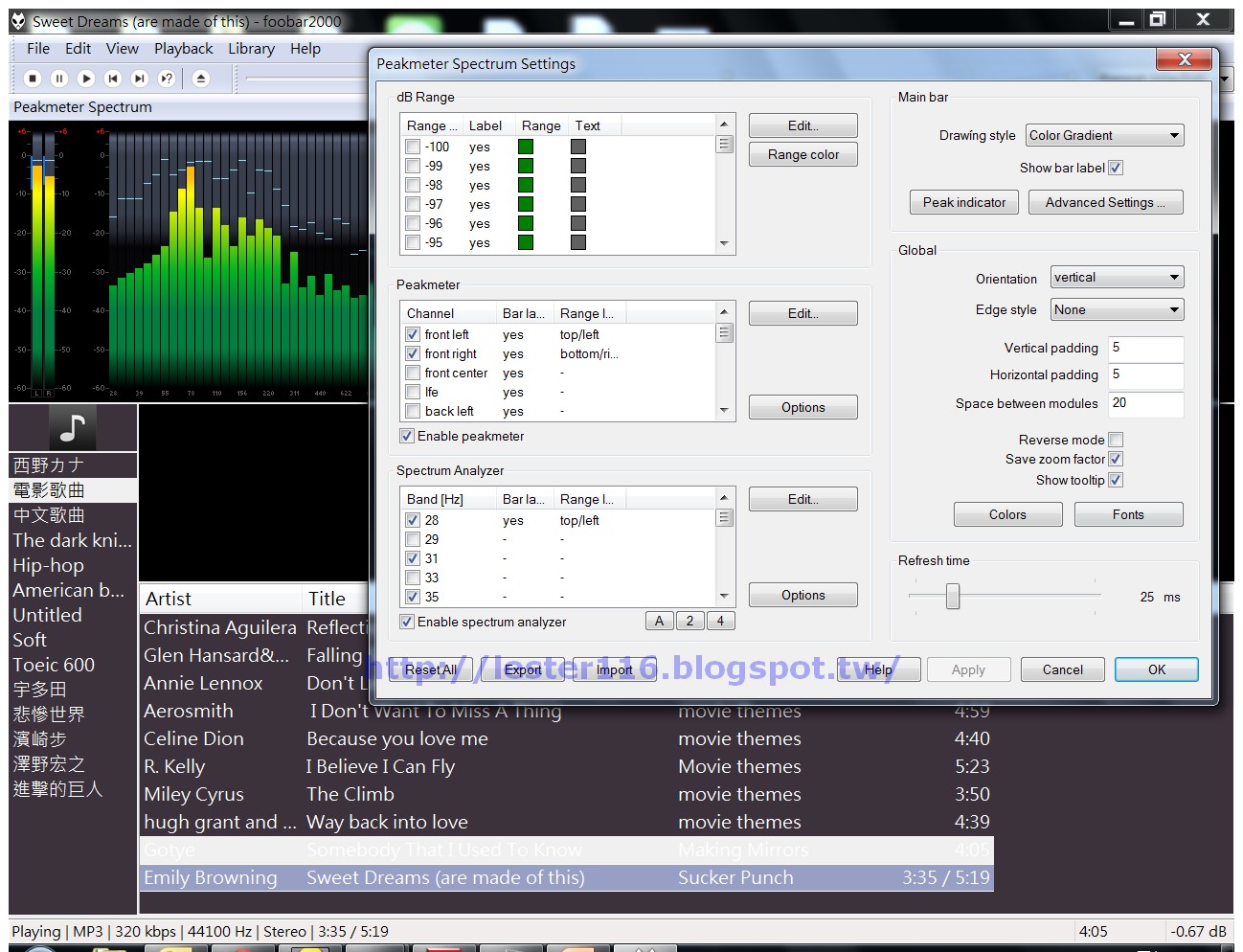Click the Next track icon
The image size is (1243, 952).
click(140, 79)
